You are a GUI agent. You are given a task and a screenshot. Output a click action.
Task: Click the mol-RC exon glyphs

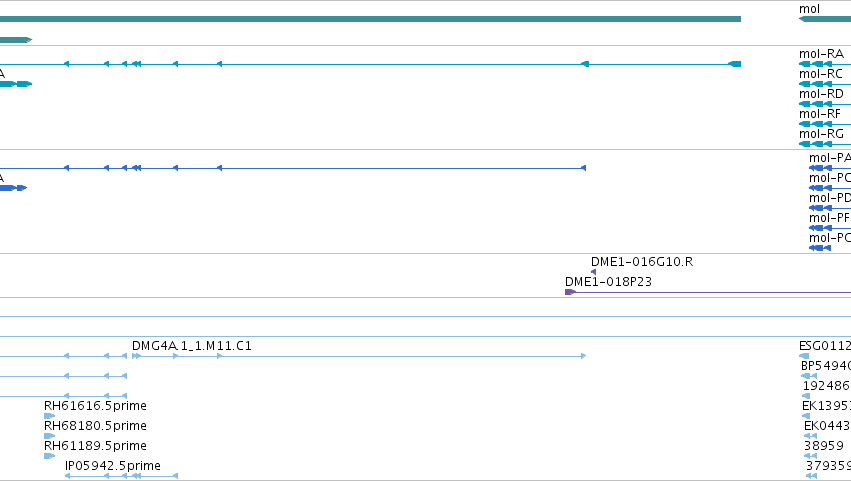click(815, 84)
